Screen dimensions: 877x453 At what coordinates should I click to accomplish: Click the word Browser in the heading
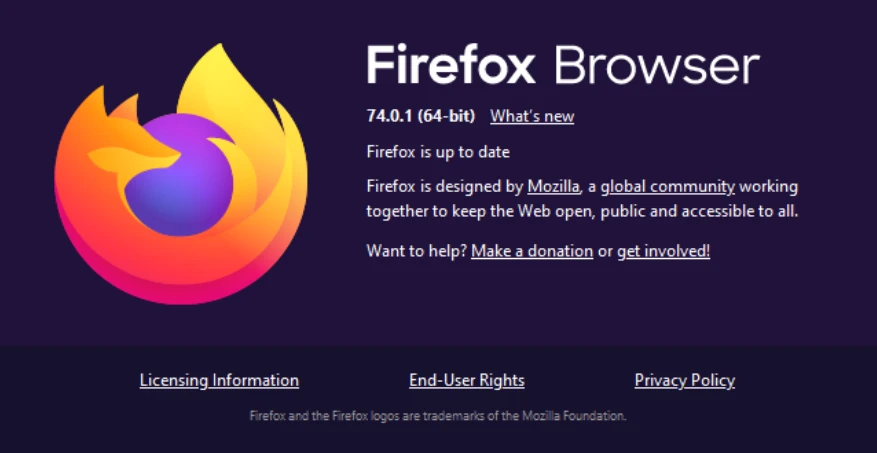[655, 66]
